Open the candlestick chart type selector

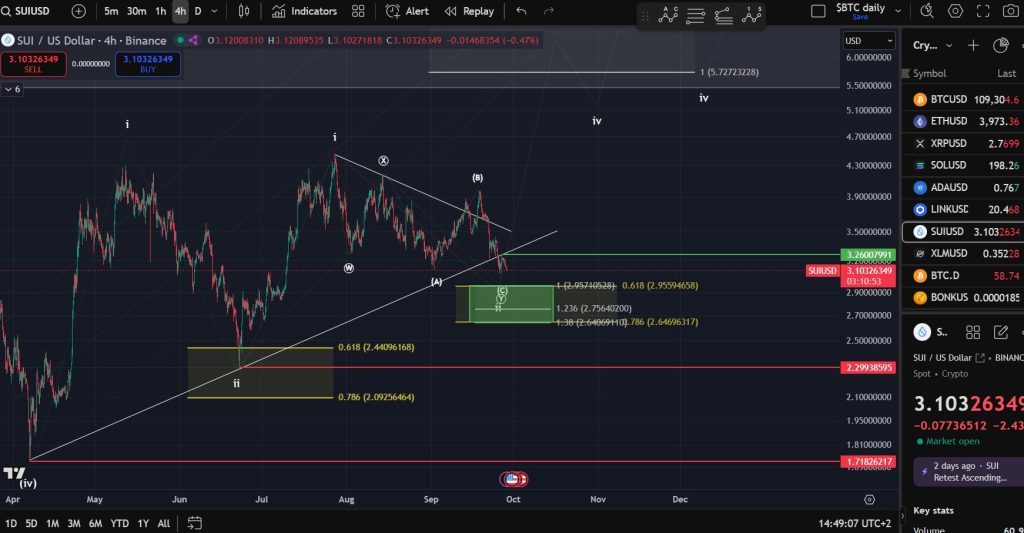244,11
